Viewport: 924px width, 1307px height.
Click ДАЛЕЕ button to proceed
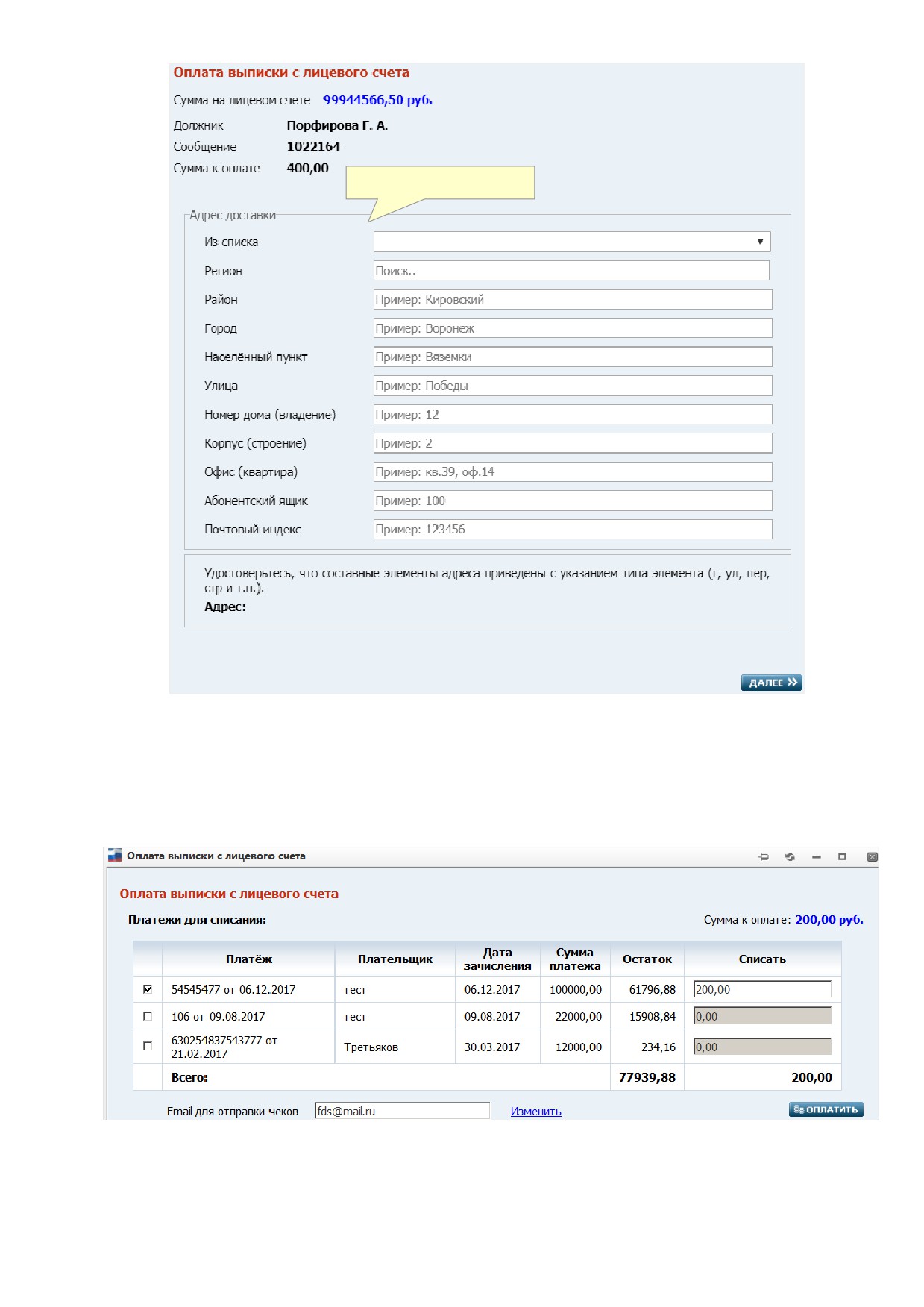pos(771,683)
